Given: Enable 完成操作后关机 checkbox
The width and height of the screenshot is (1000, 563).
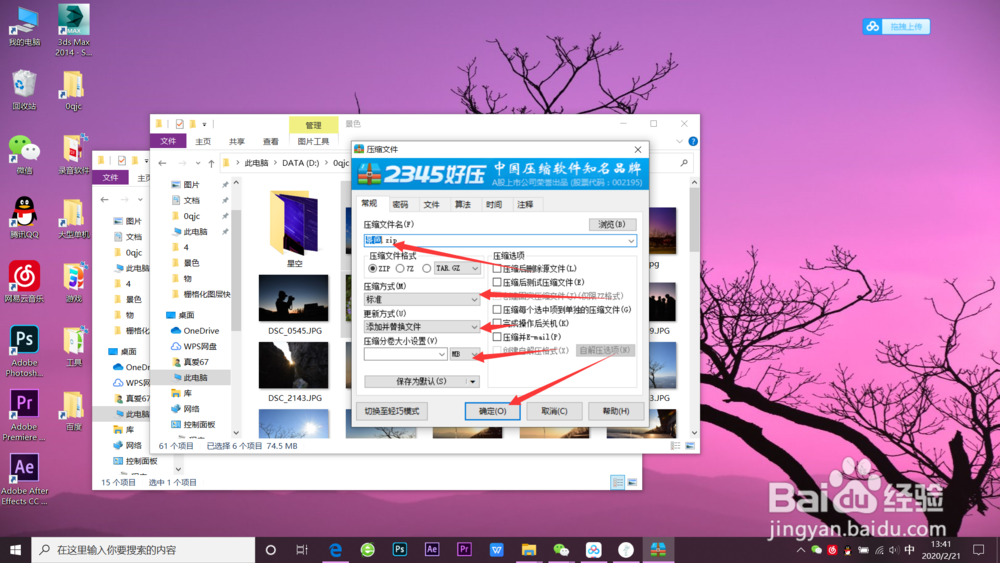Looking at the screenshot, I should point(497,323).
